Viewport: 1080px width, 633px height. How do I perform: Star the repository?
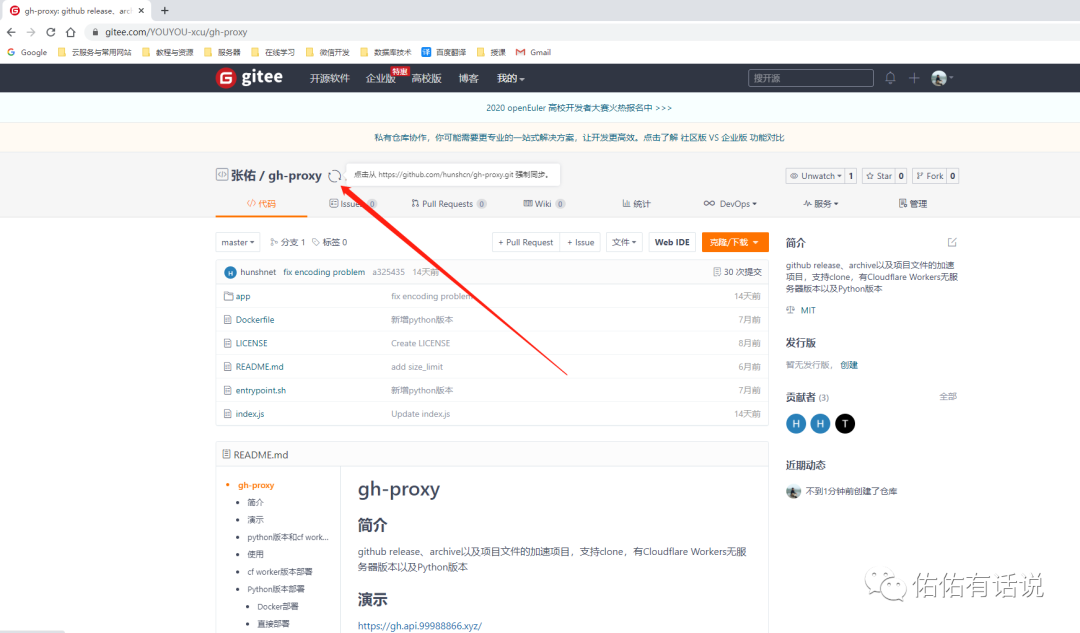(x=879, y=176)
